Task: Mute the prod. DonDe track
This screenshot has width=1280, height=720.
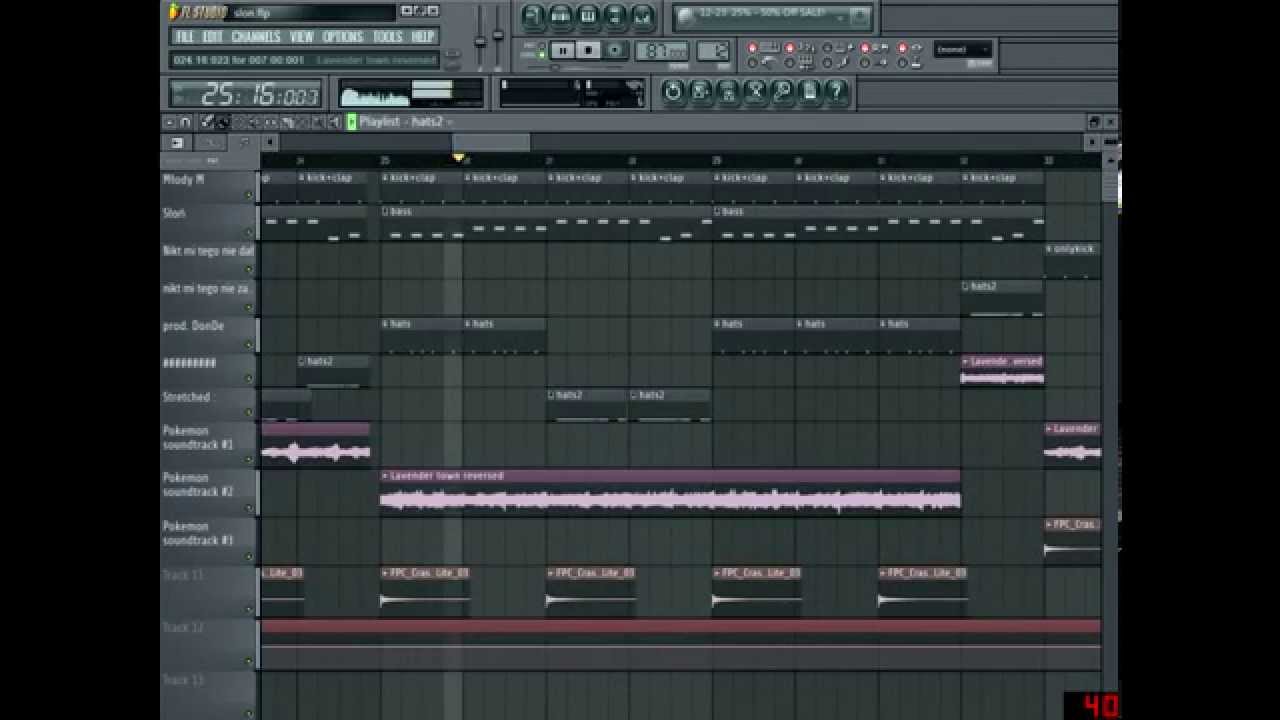Action: point(249,345)
